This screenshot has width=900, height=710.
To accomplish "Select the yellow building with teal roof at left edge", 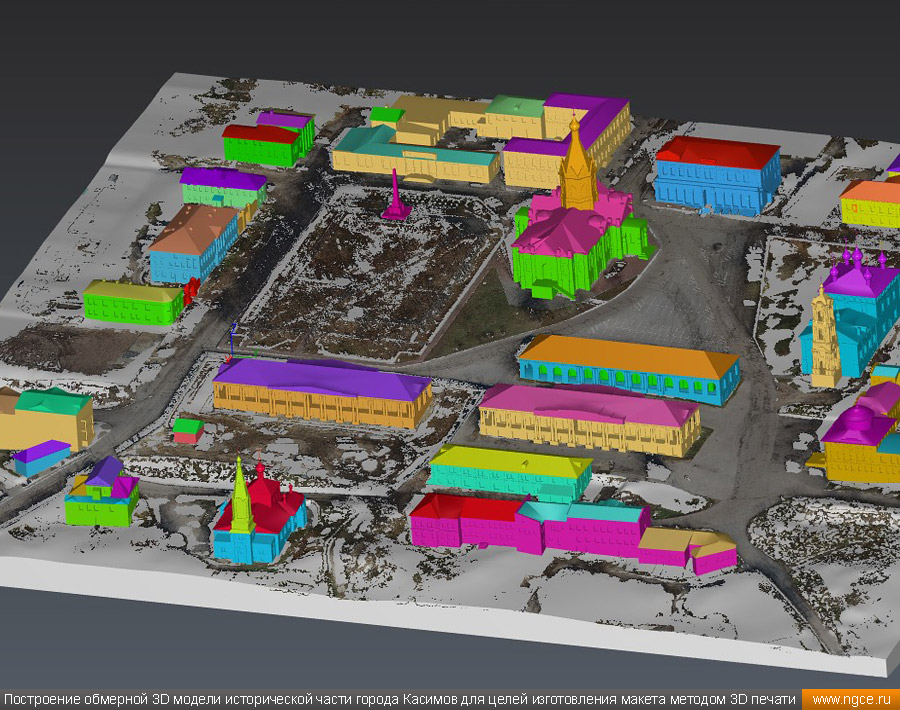I will tap(46, 418).
